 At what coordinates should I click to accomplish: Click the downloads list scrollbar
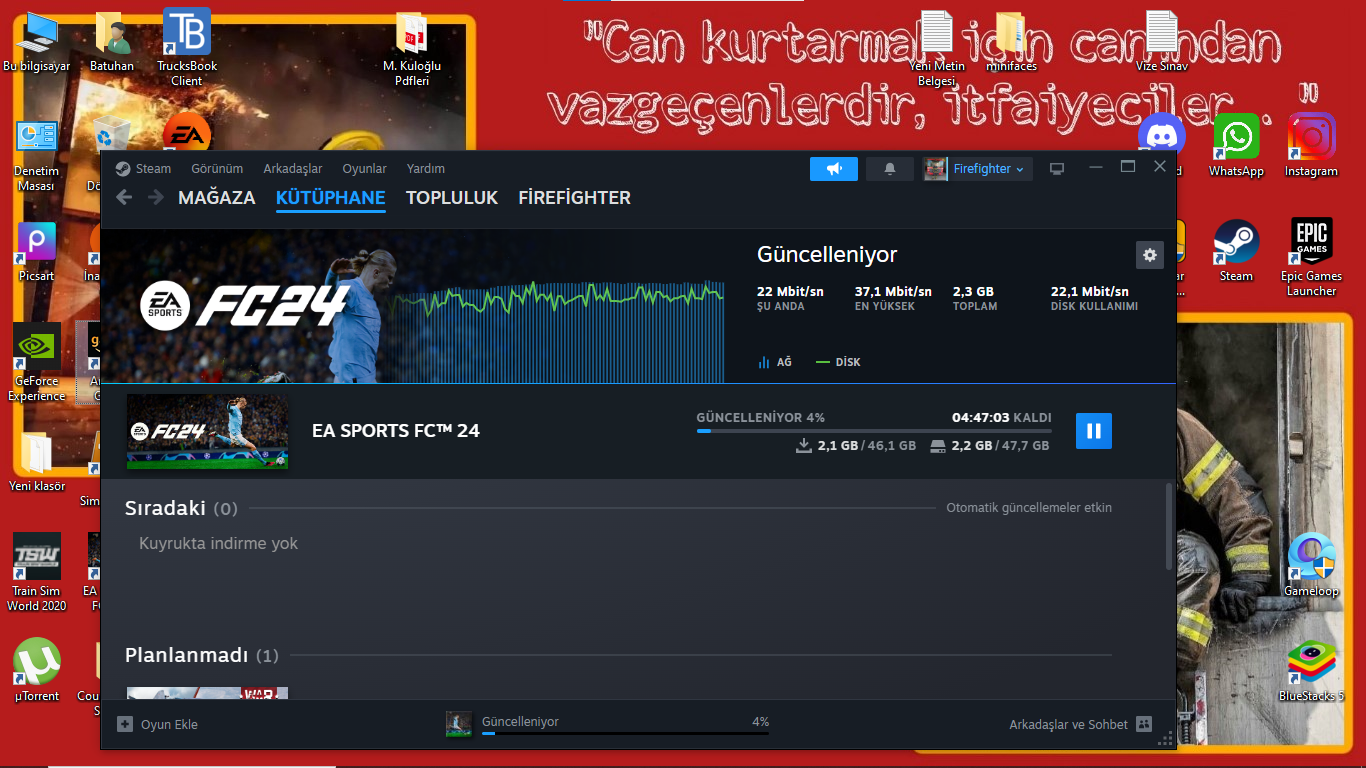pyautogui.click(x=1169, y=527)
